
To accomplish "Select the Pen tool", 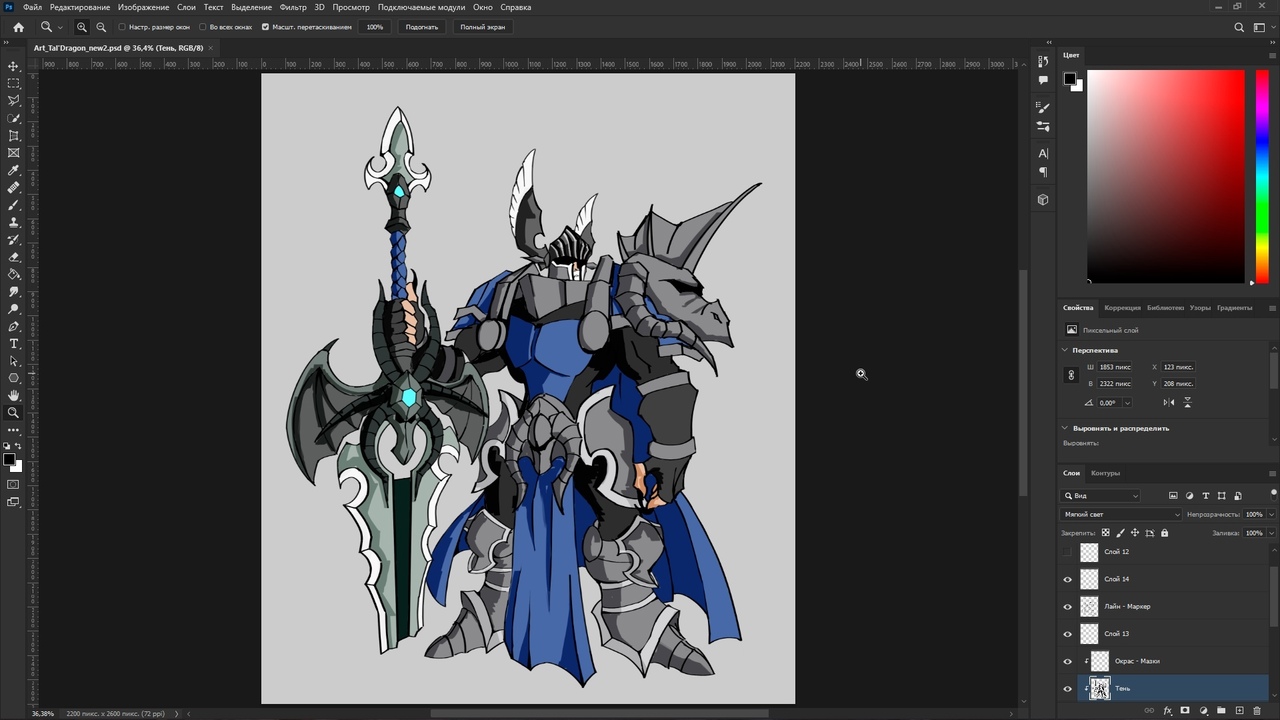I will [x=13, y=326].
